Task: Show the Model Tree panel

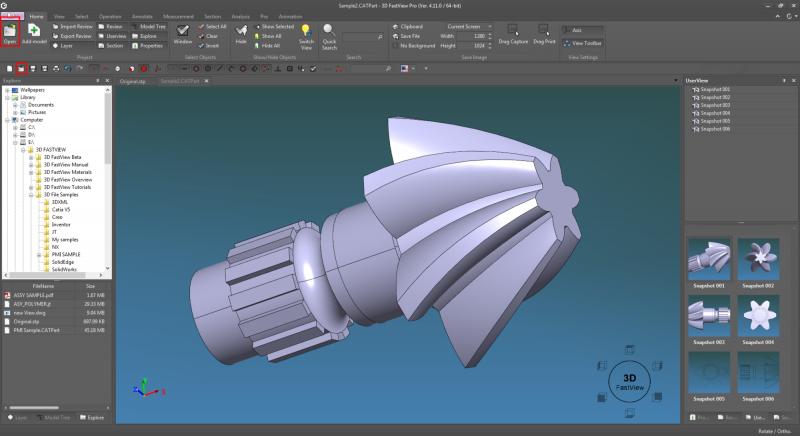Action: click(x=149, y=27)
